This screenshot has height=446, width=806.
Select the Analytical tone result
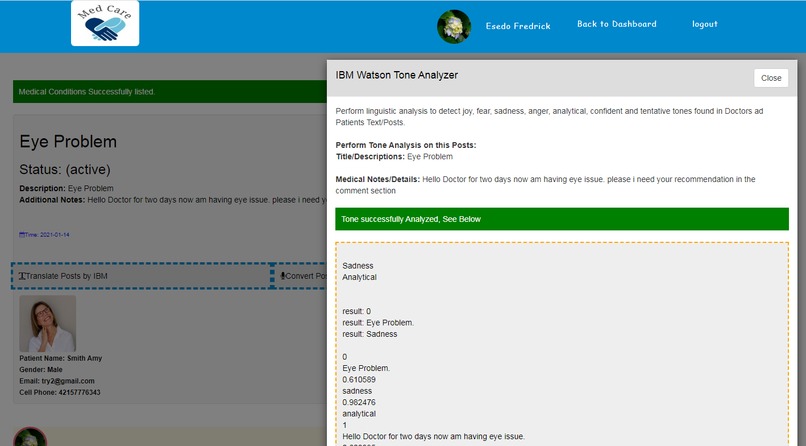[x=359, y=277]
